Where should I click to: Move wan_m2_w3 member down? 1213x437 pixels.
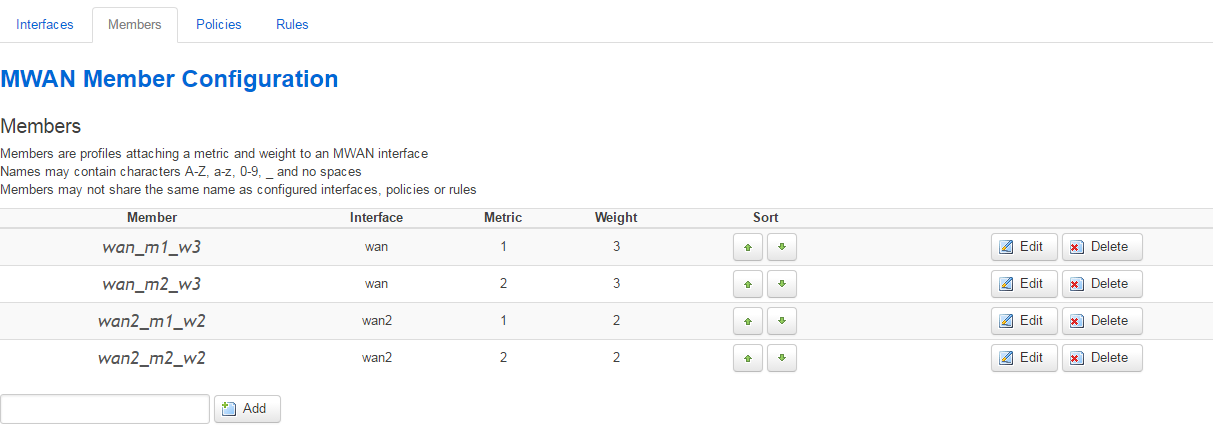782,284
